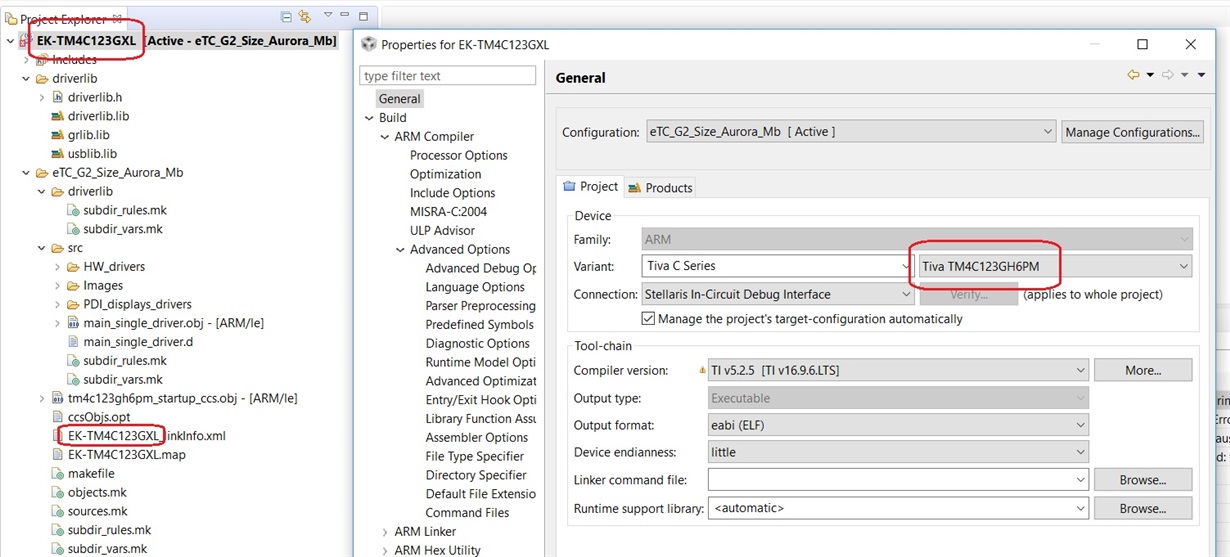Click the driverlib.h header file icon
The height and width of the screenshot is (557, 1230).
tap(58, 97)
